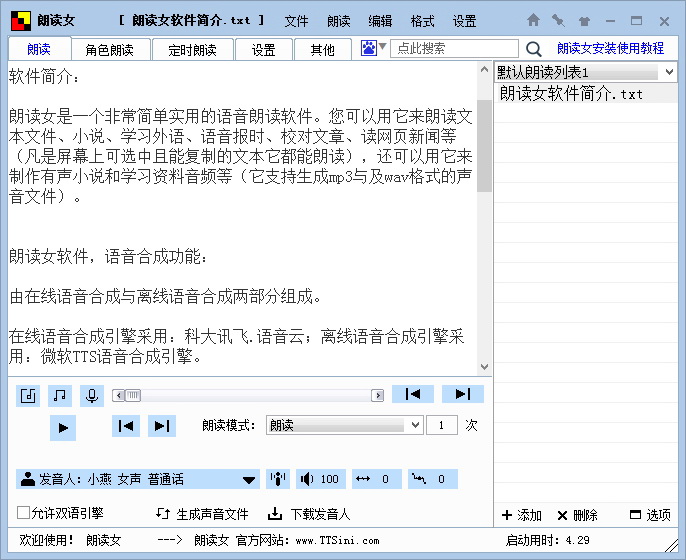The height and width of the screenshot is (560, 686).
Task: Open the 发音人 voice selector dropdown arrow
Action: tap(249, 480)
